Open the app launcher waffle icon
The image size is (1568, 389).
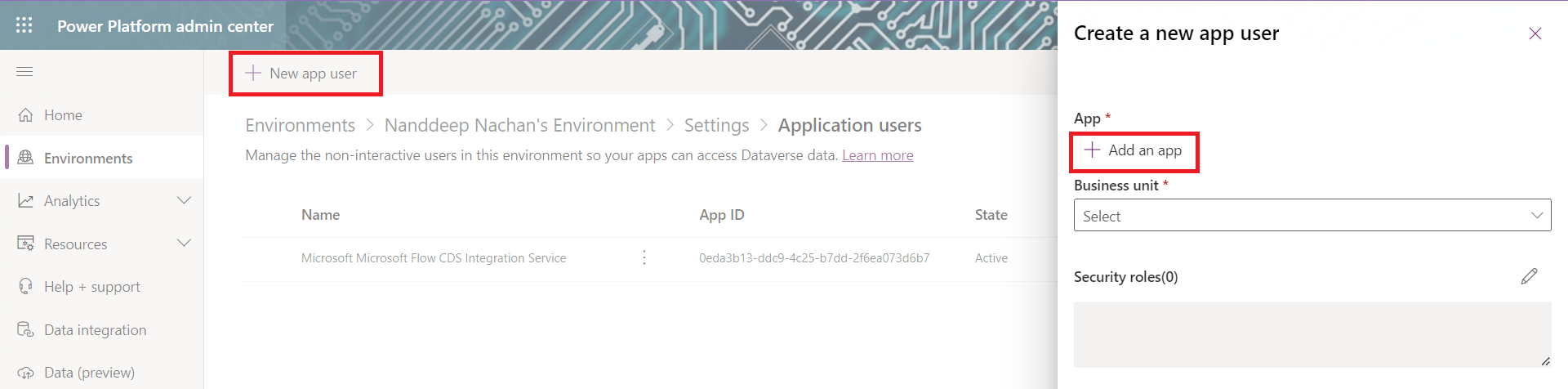pyautogui.click(x=24, y=25)
